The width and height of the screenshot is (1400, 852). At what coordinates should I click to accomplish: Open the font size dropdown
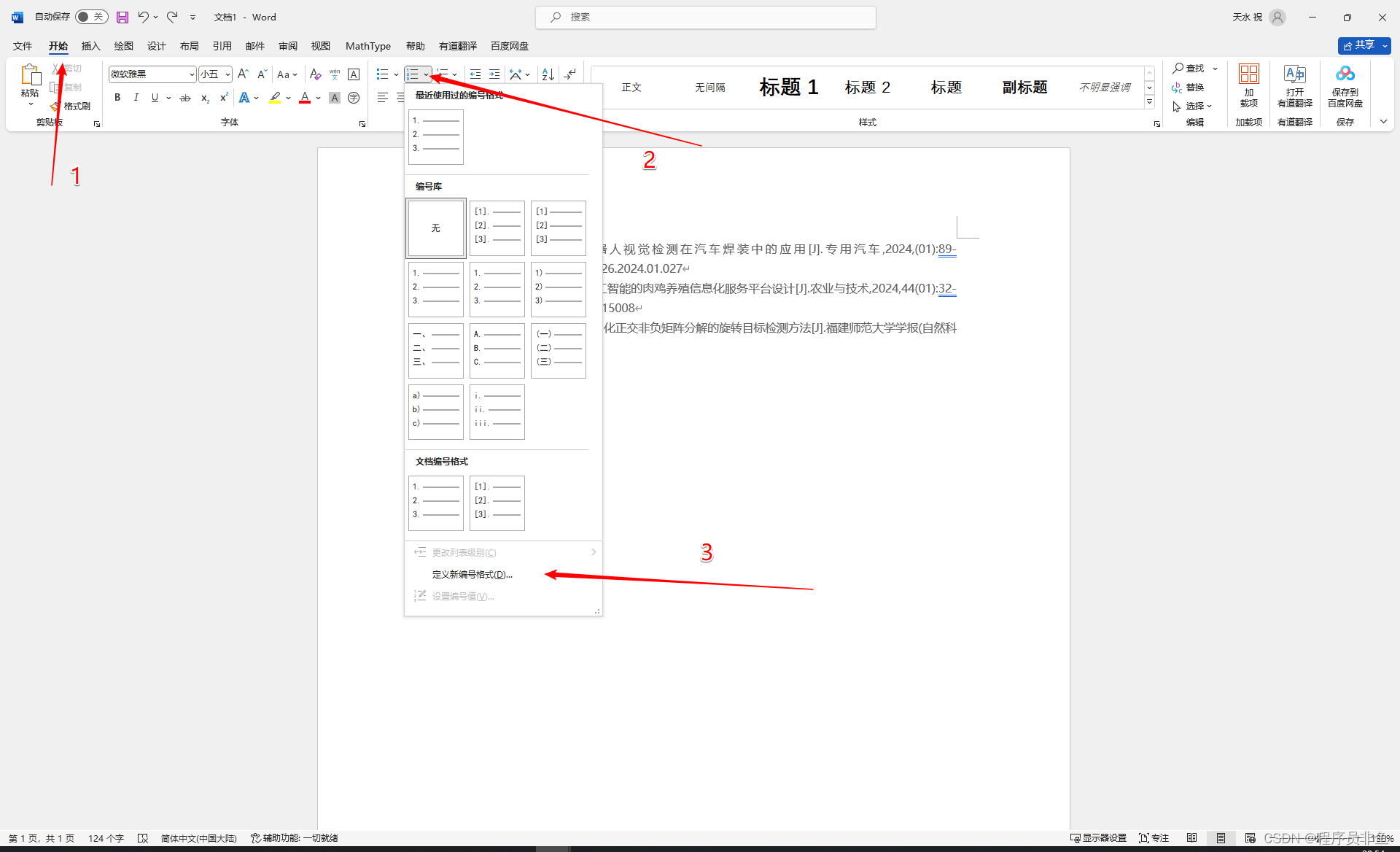pos(227,74)
